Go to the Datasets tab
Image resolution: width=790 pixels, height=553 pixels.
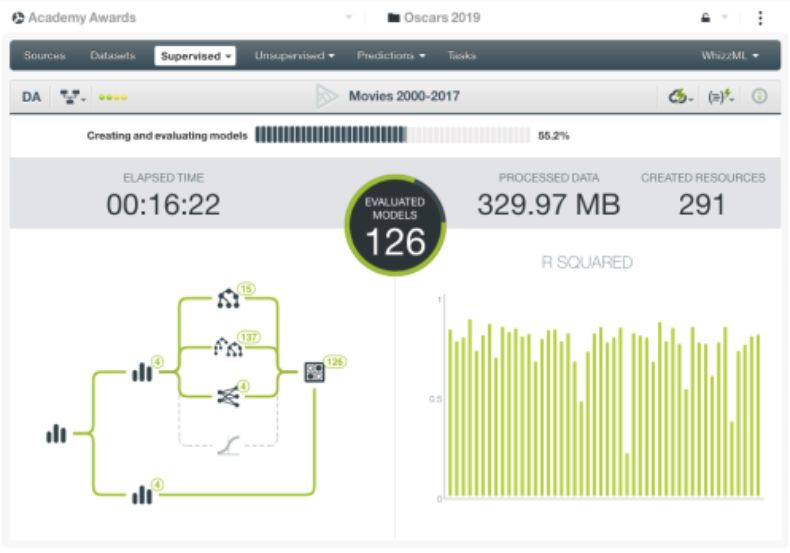pyautogui.click(x=112, y=55)
